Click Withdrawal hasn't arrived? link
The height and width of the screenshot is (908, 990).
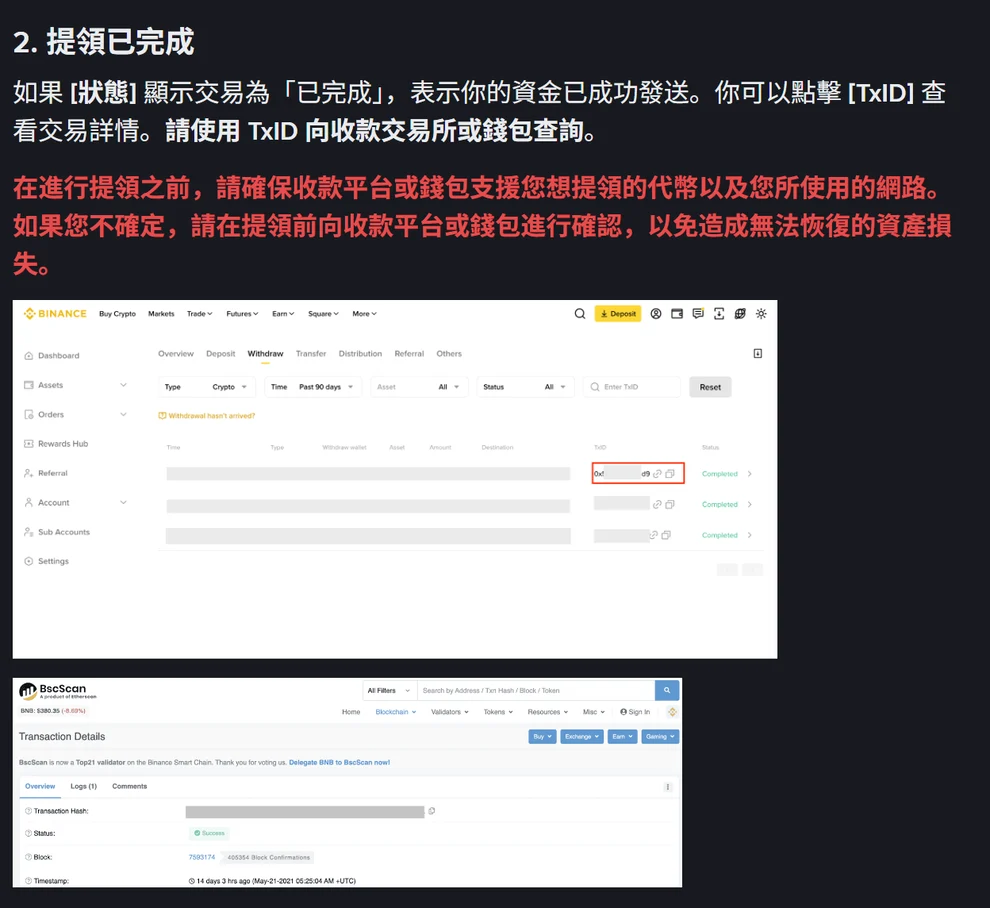pos(206,415)
